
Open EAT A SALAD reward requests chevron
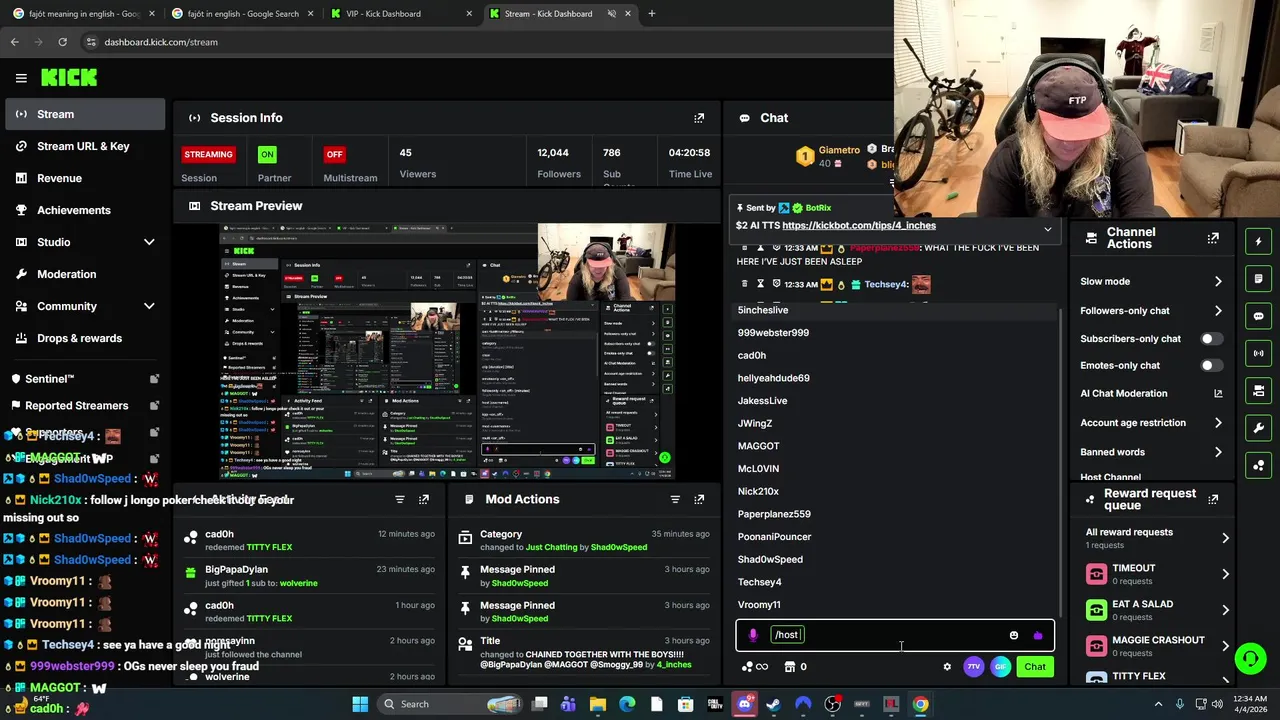1225,610
